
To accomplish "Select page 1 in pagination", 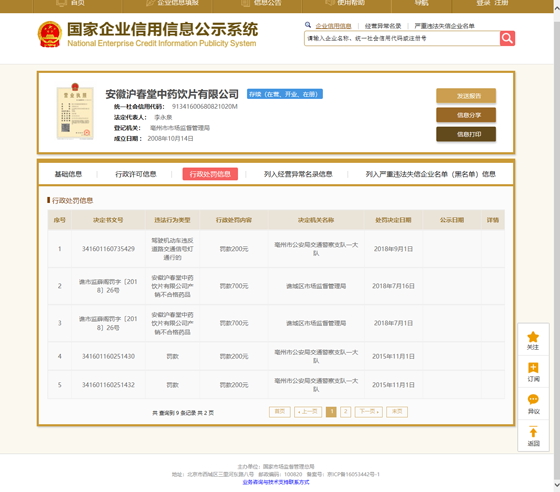I will [331, 412].
